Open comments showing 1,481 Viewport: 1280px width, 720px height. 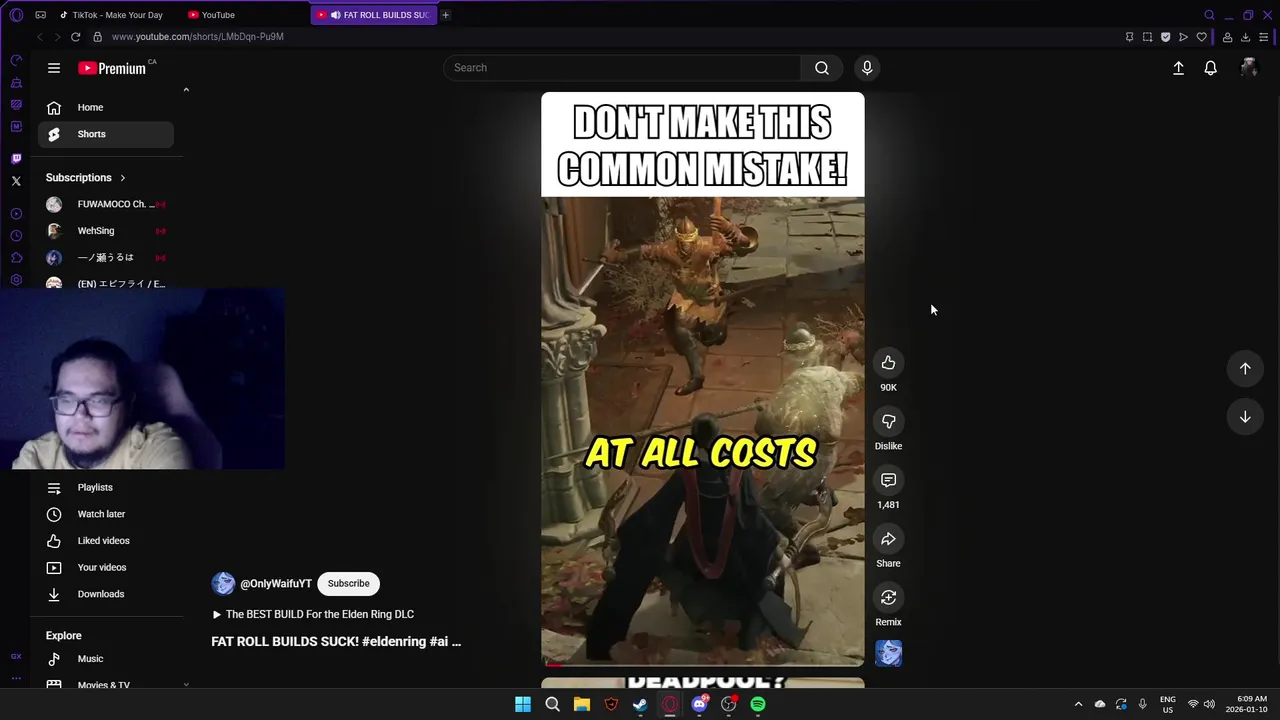coord(888,480)
